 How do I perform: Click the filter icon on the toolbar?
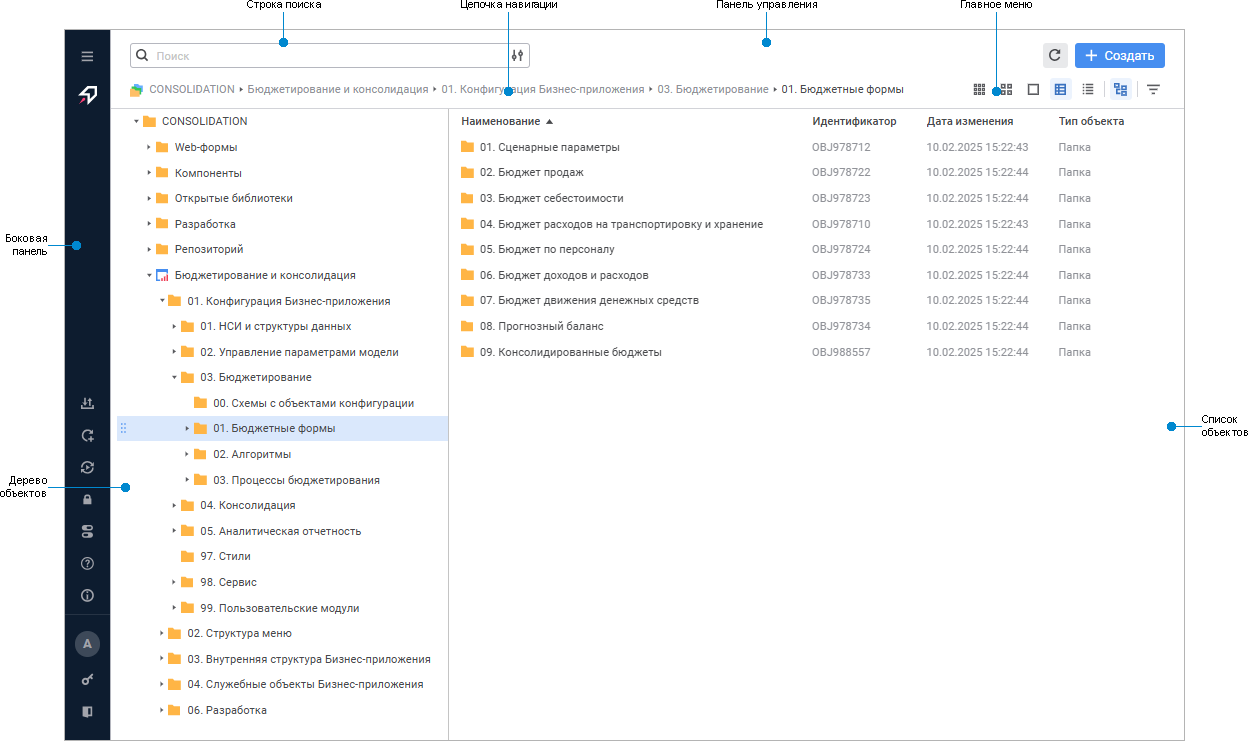[1154, 88]
